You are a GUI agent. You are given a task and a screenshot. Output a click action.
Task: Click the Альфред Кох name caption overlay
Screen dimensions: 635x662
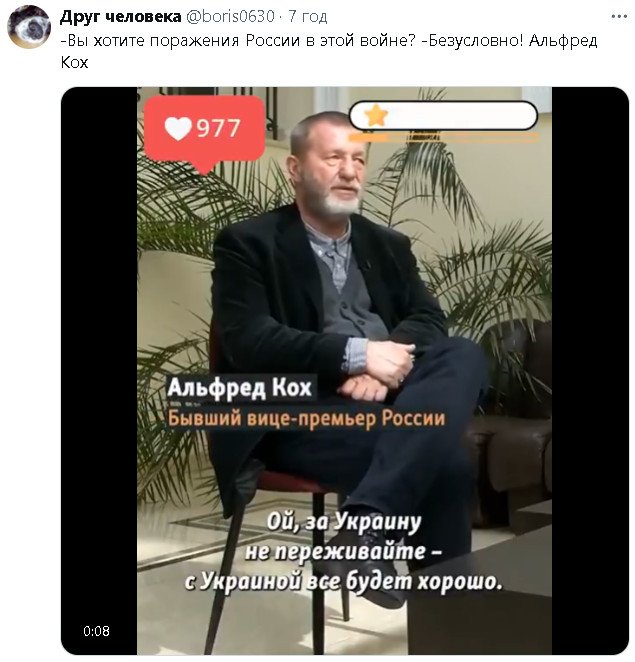(240, 388)
